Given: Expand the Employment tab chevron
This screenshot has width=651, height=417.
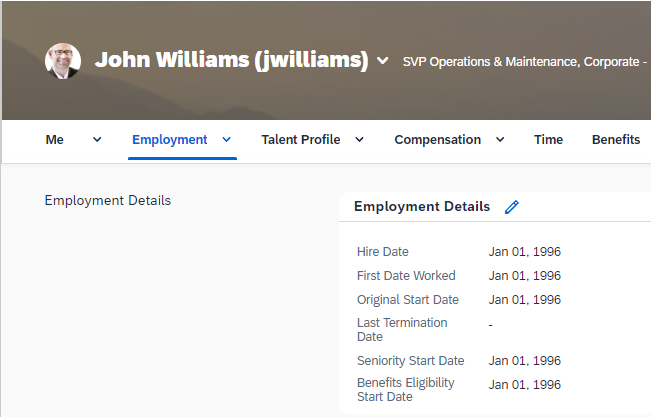Looking at the screenshot, I should tap(226, 140).
